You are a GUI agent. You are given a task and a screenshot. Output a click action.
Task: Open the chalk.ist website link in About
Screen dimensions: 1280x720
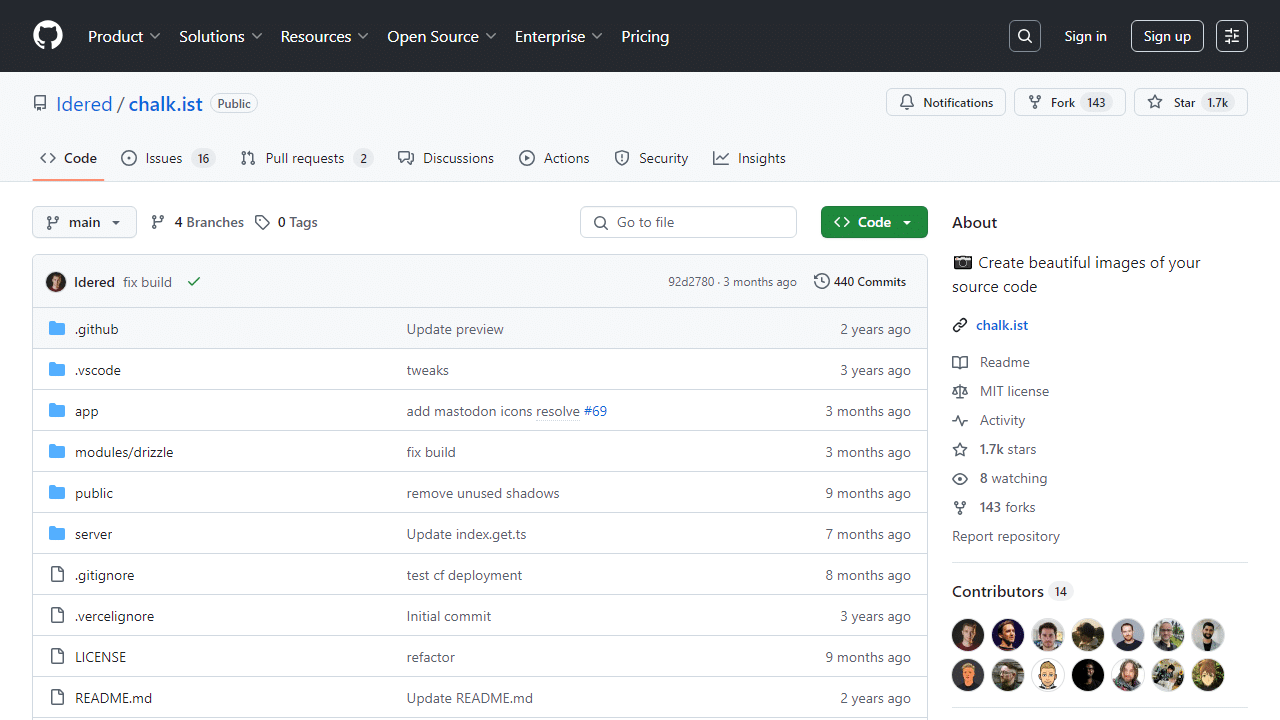pos(1002,325)
